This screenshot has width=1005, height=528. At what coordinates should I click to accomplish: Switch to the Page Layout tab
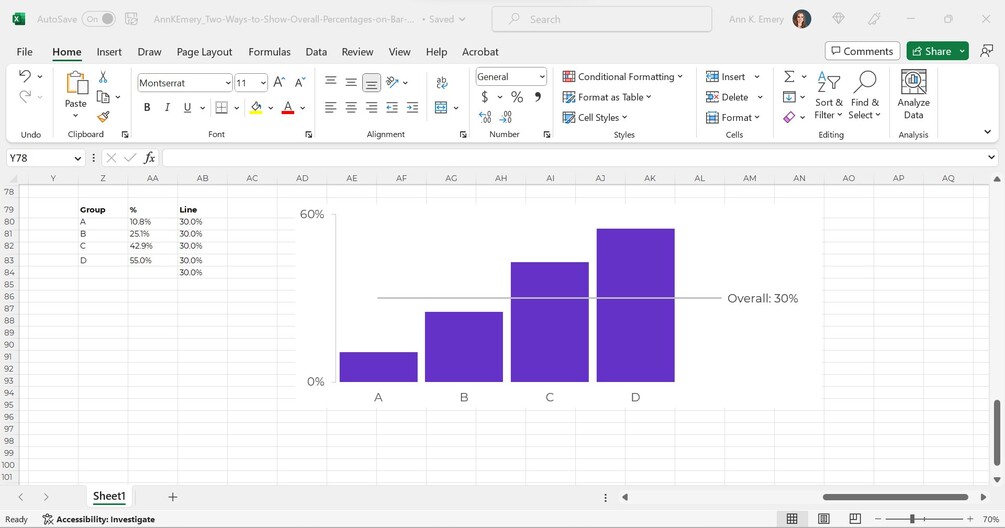tap(204, 52)
